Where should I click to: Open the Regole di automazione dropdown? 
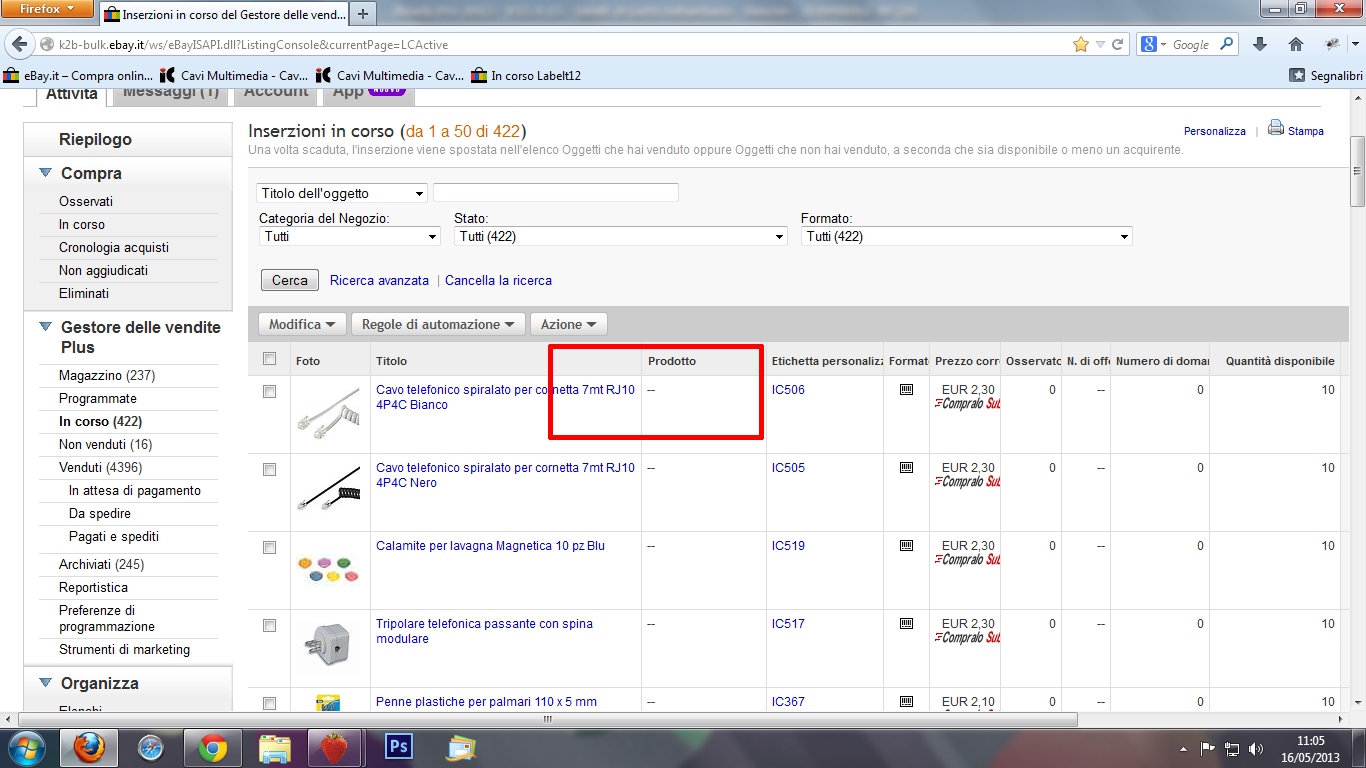coord(438,325)
